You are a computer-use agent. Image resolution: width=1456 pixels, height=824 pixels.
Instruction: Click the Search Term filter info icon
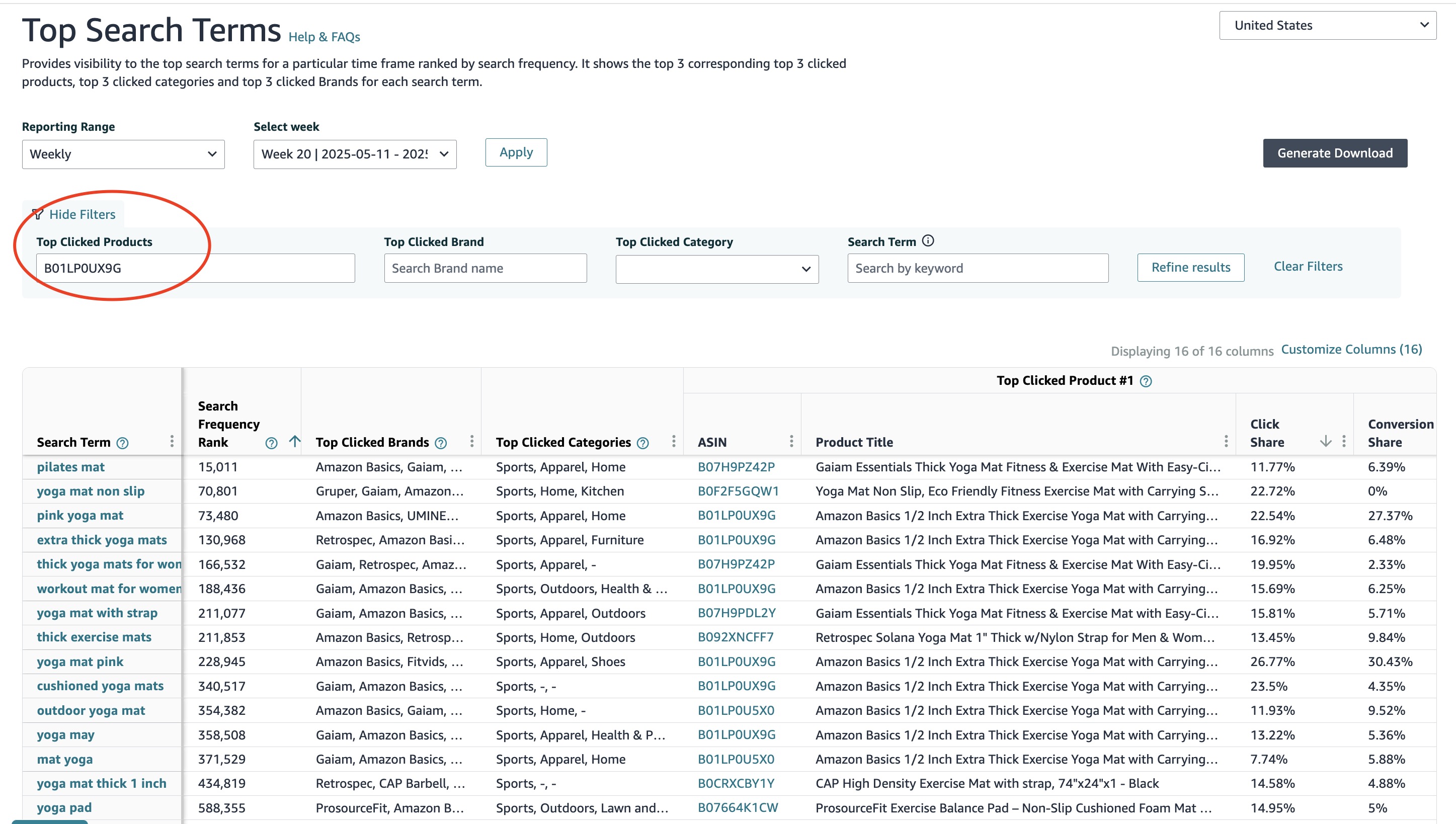pyautogui.click(x=928, y=241)
